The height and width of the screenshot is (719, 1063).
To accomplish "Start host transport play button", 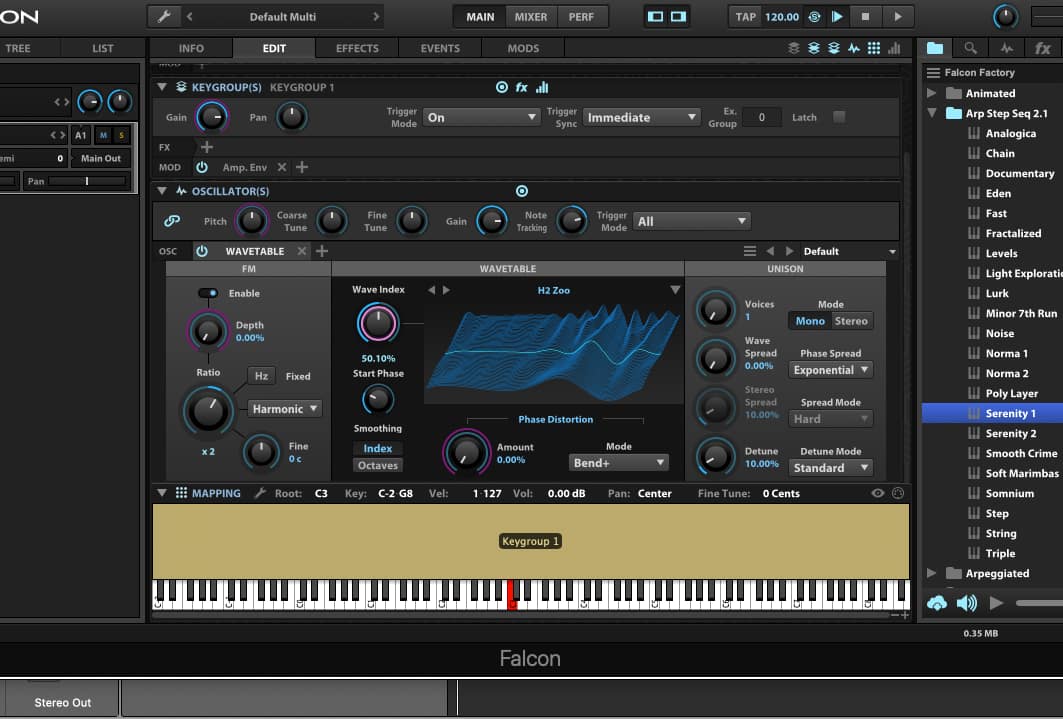I will tap(837, 17).
